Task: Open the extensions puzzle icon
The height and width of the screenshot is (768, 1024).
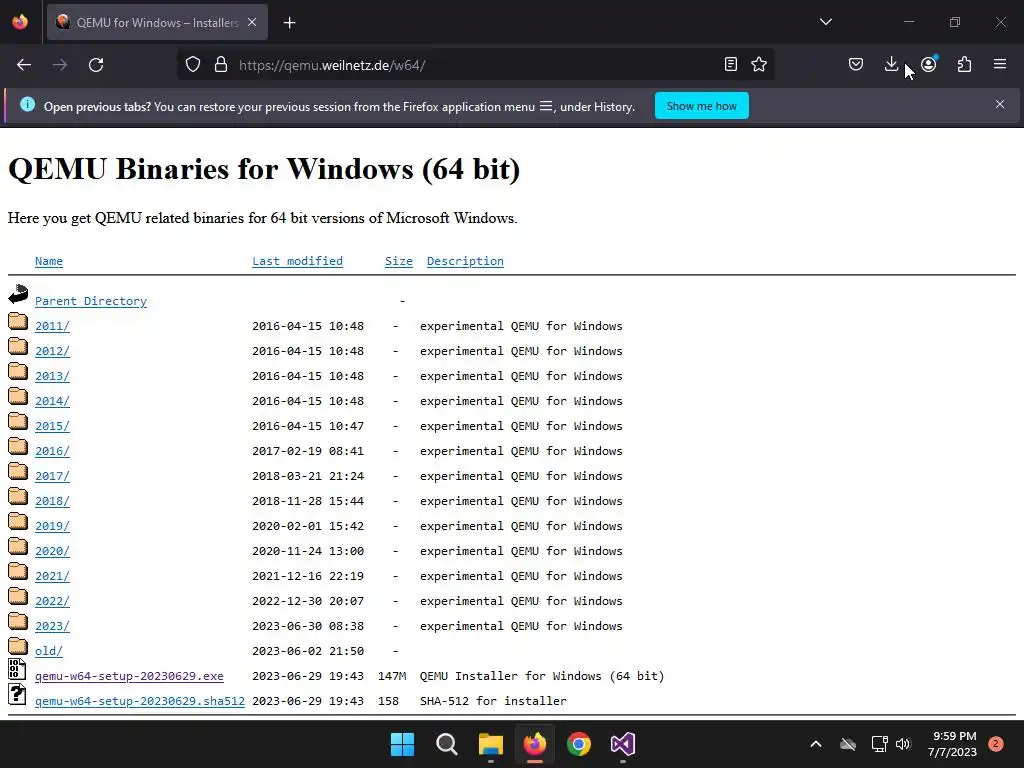Action: pos(965,64)
